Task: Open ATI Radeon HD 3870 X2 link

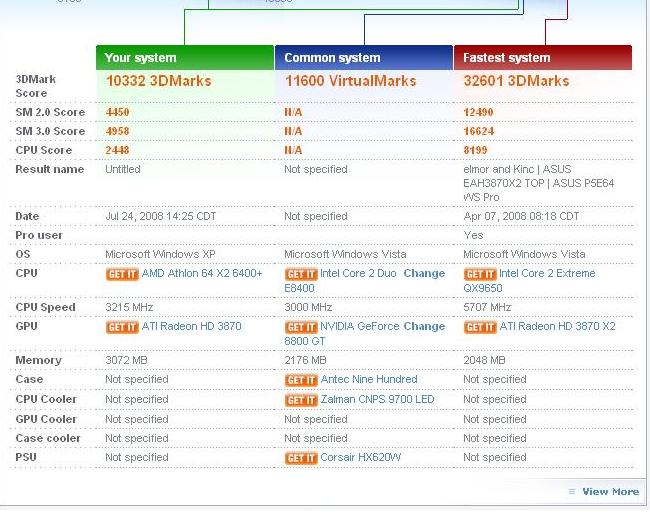Action: pos(557,327)
